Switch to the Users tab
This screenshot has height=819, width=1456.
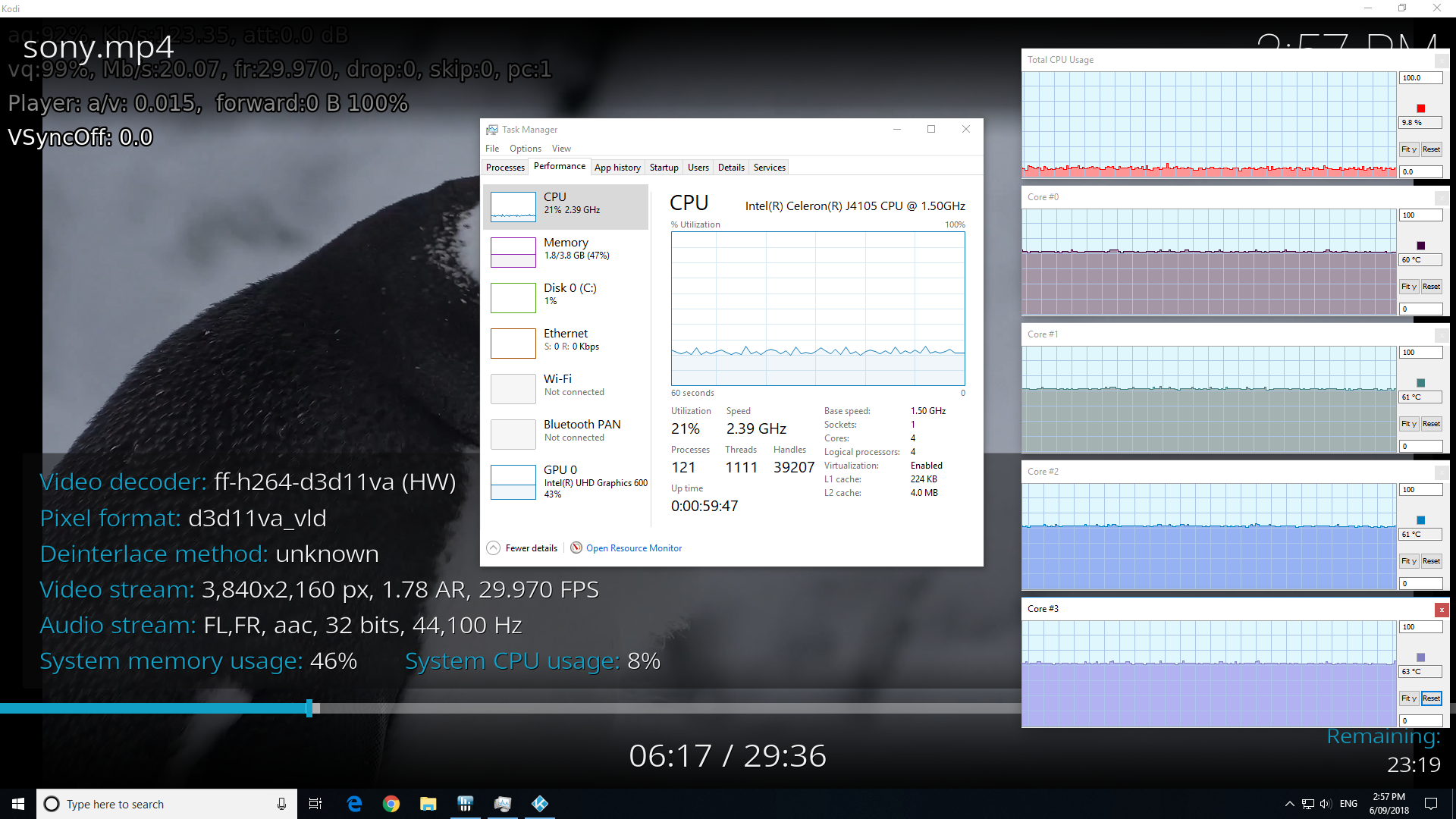click(698, 168)
